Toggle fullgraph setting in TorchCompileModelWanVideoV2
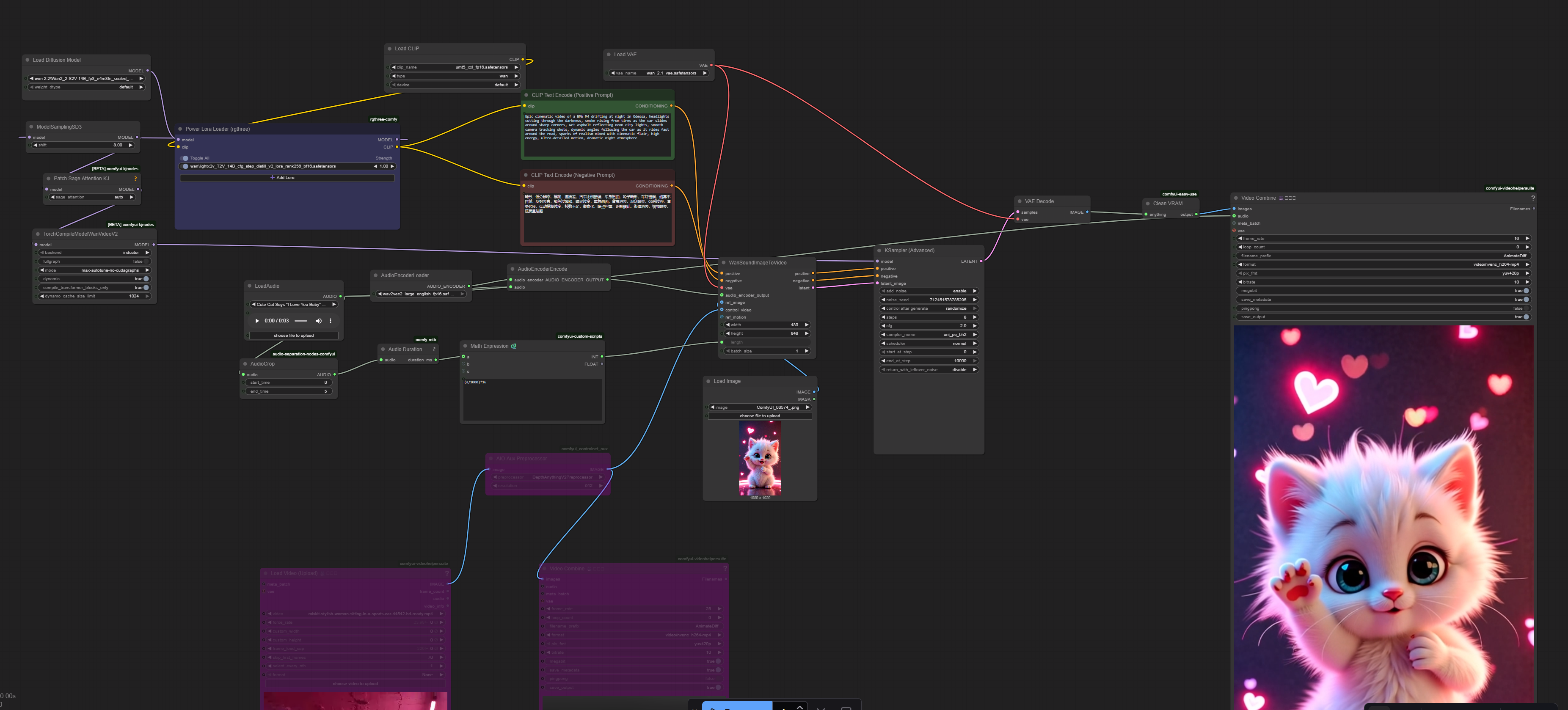Image resolution: width=1568 pixels, height=710 pixels. [x=146, y=261]
